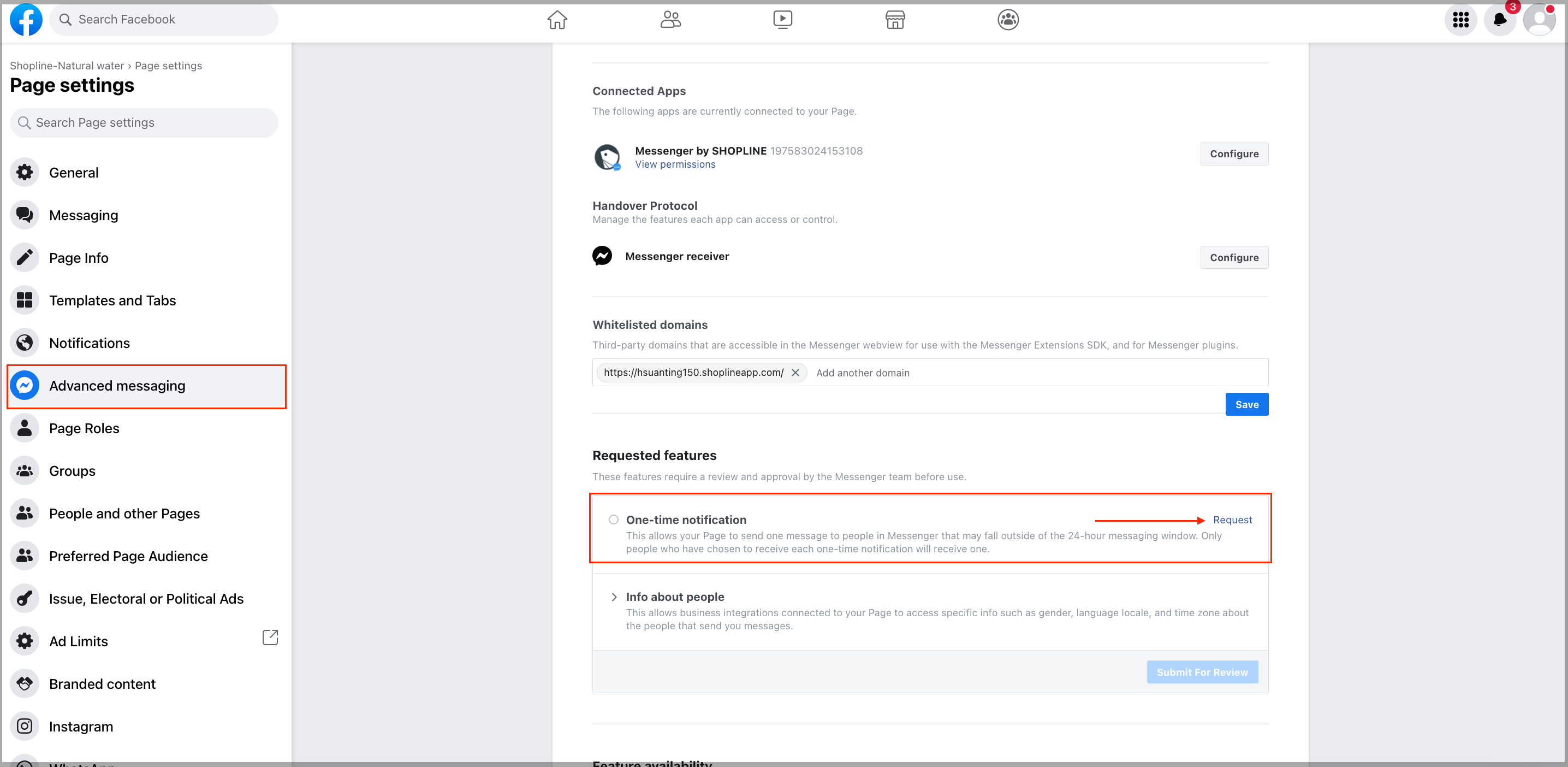Image resolution: width=1568 pixels, height=767 pixels.
Task: Click the Page Roles person icon
Action: 25,428
